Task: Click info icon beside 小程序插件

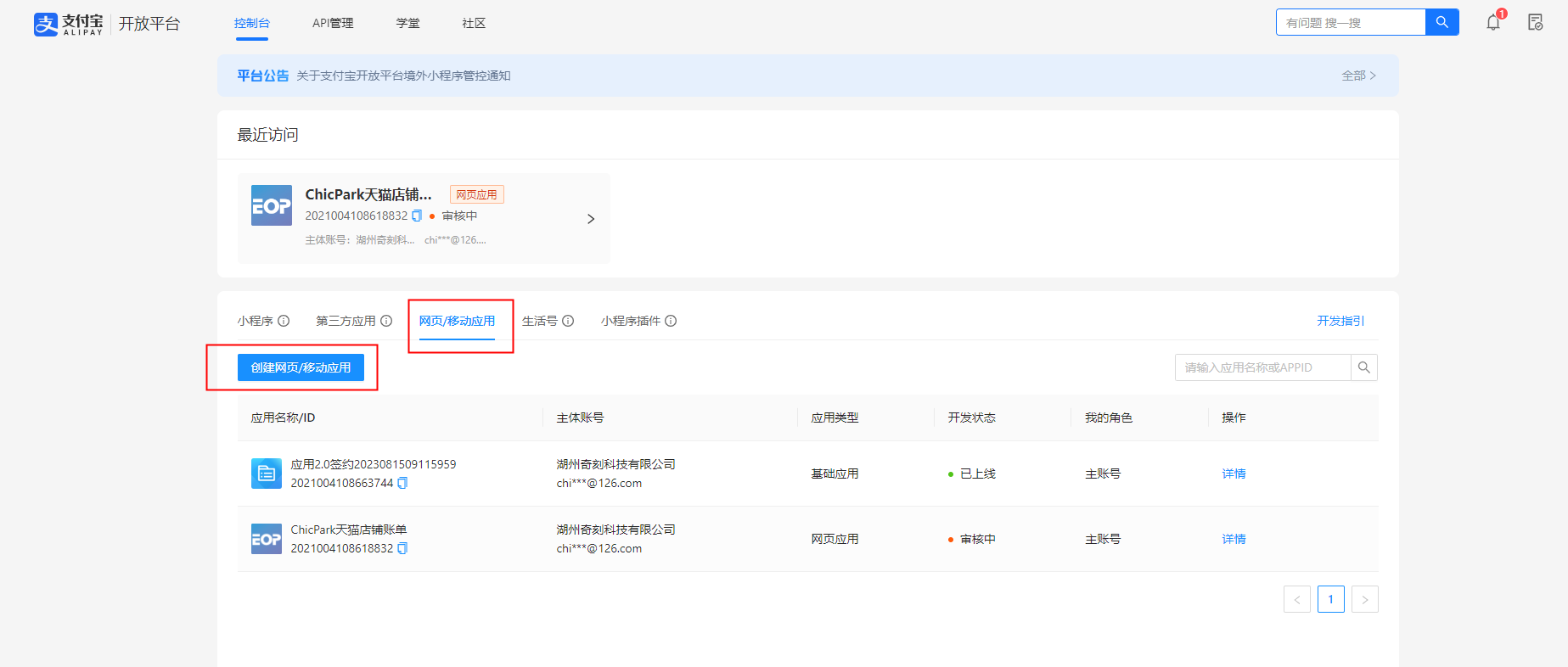Action: pos(671,321)
